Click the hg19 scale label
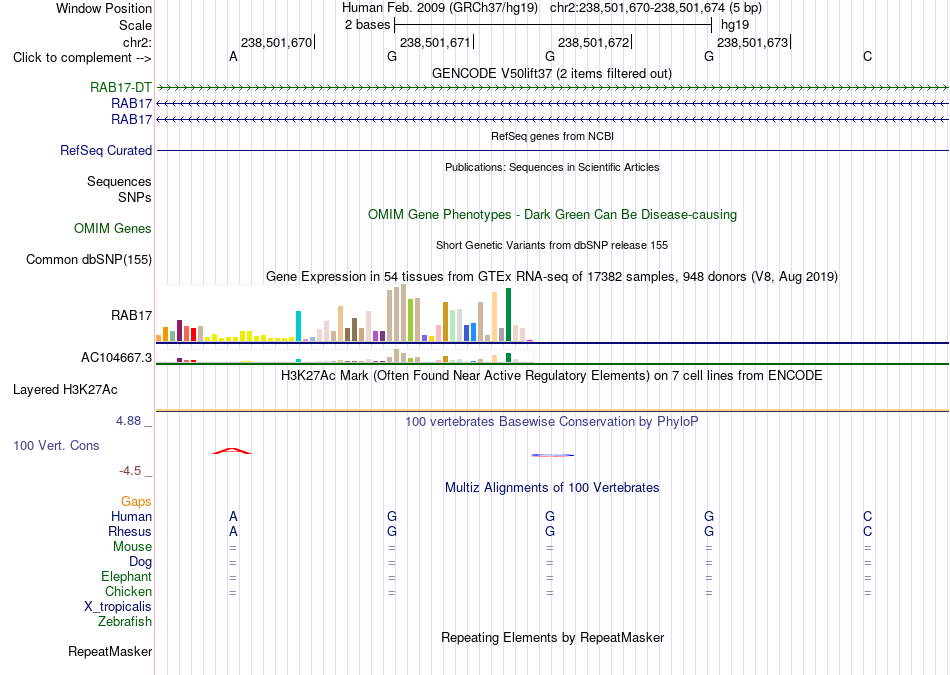Image resolution: width=950 pixels, height=675 pixels. click(x=735, y=25)
